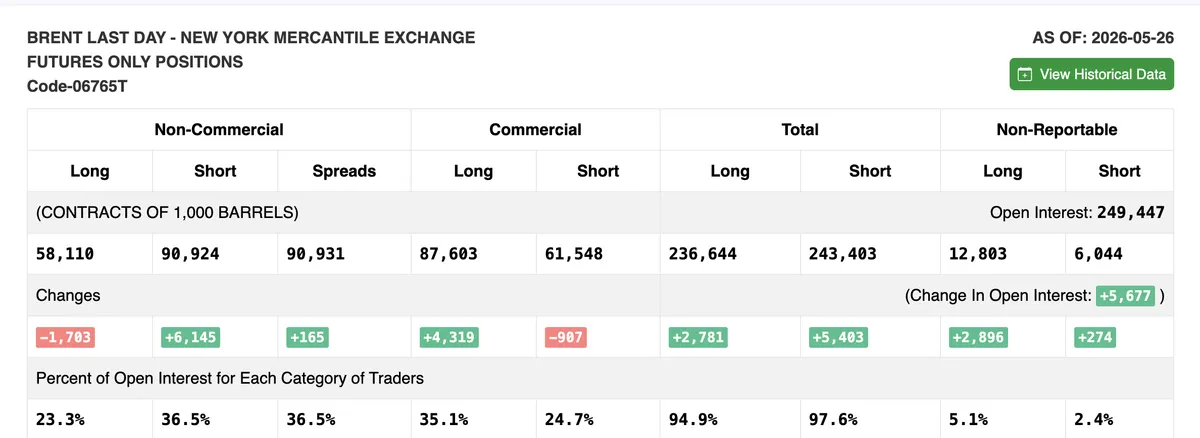Click the Total long value 236,644

(x=703, y=254)
